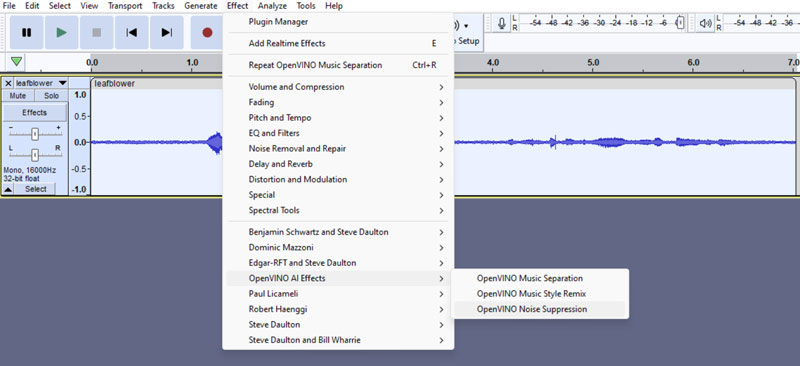Click the Stop transport button
Viewport: 800px width, 366px height.
point(96,33)
